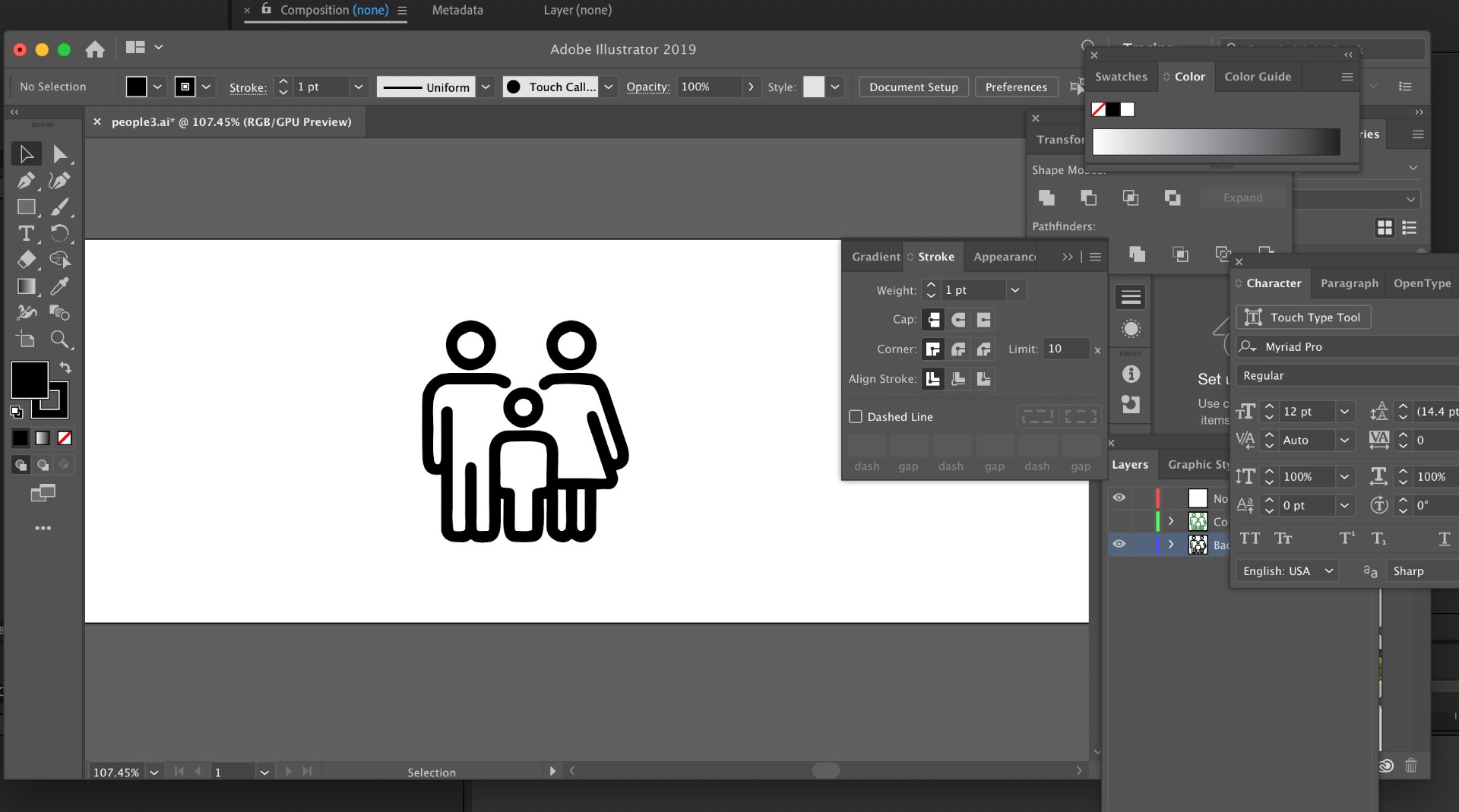
Task: Click the Stroke link in control bar
Action: (248, 87)
